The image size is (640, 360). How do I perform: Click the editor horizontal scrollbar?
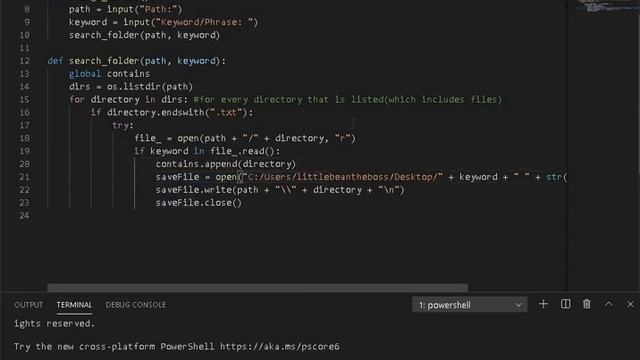[x=258, y=288]
